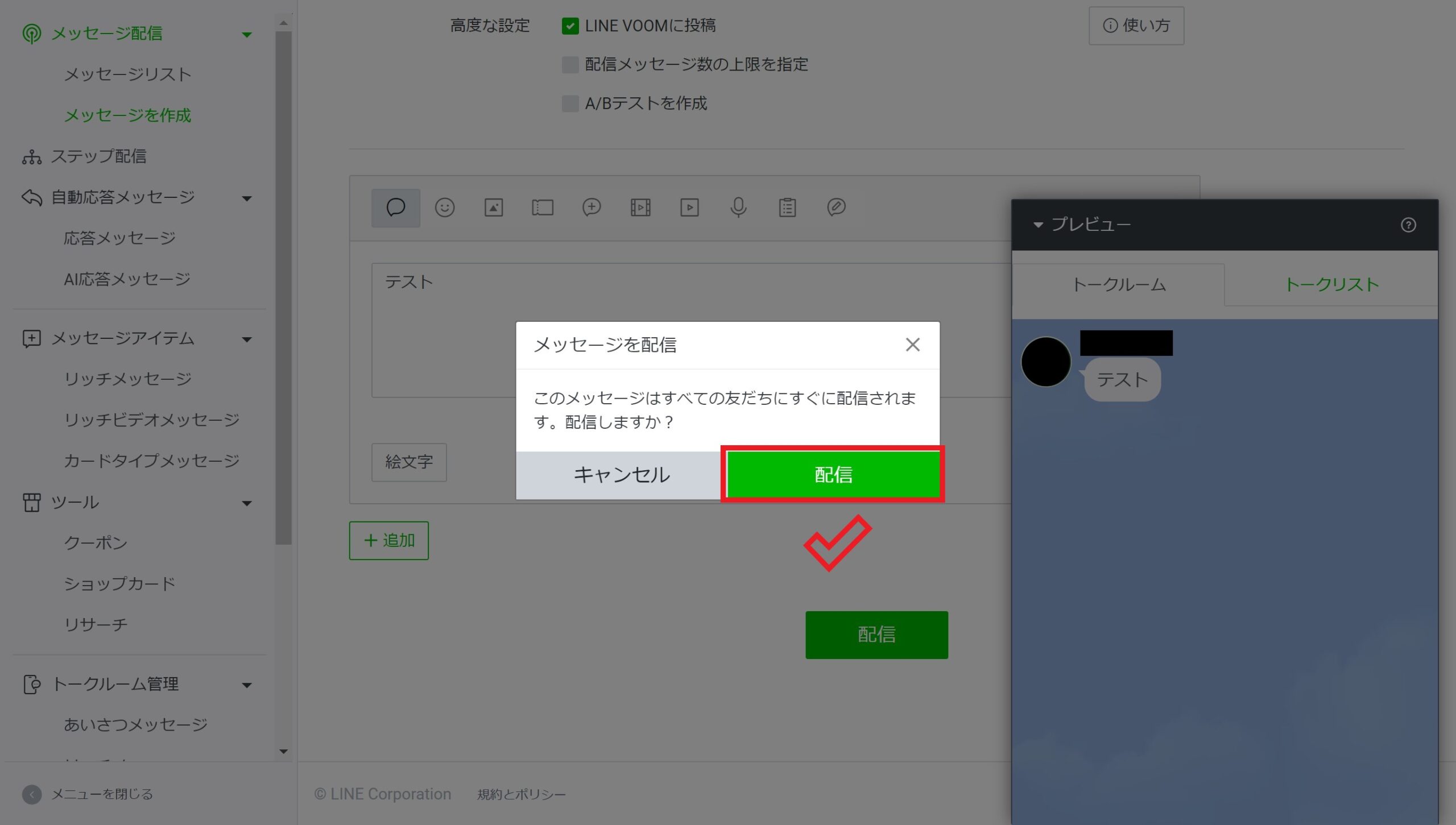This screenshot has width=1456, height=825.
Task: Select the coupon message type icon
Action: click(x=542, y=208)
